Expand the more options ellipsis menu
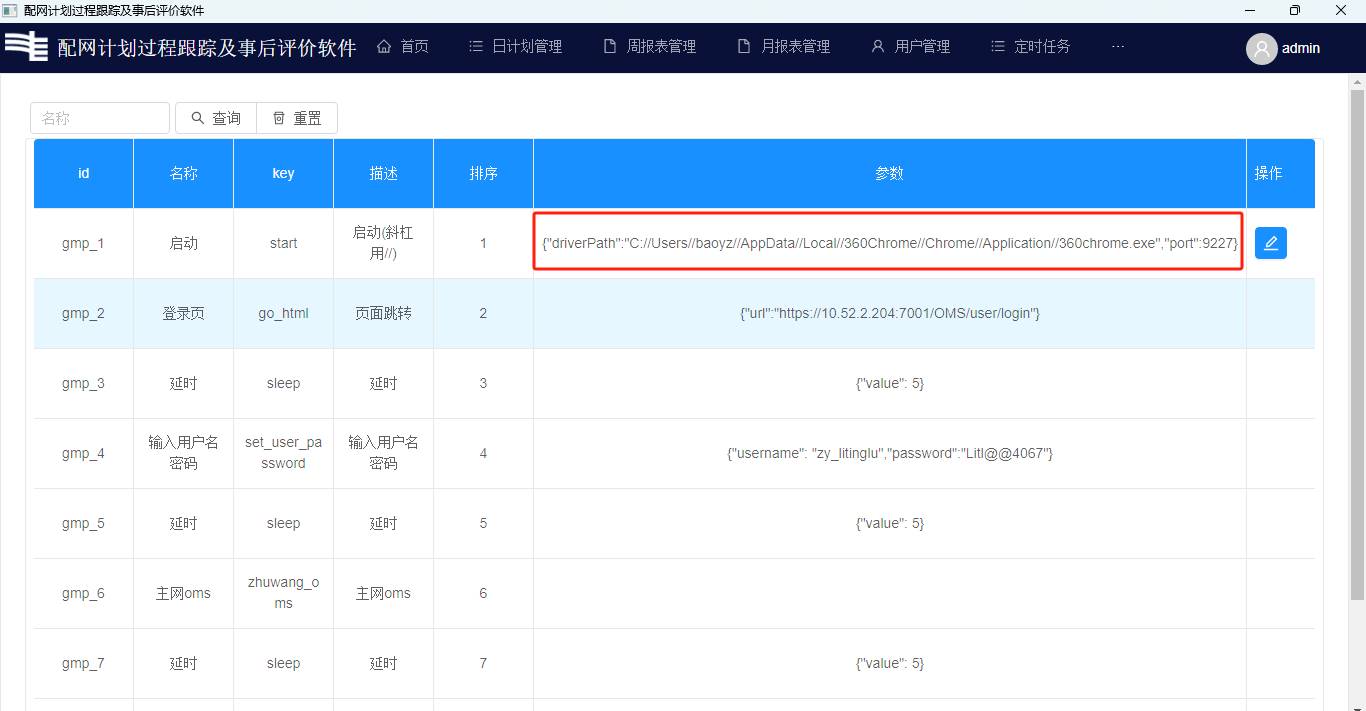The image size is (1366, 711). click(x=1118, y=46)
